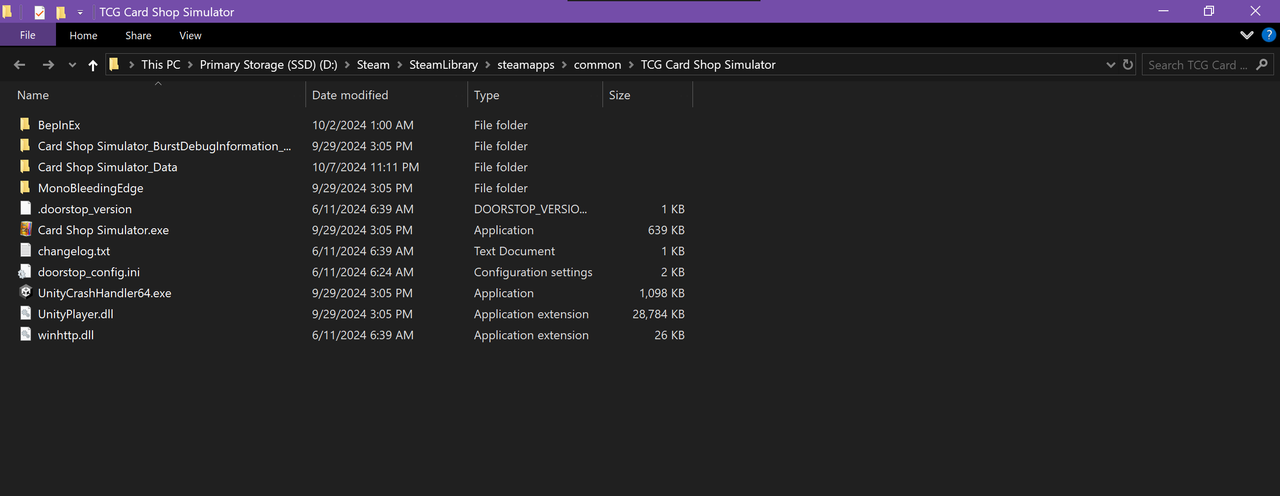Click New folder icon in quick access toolbar
The width and height of the screenshot is (1280, 496).
click(x=61, y=12)
